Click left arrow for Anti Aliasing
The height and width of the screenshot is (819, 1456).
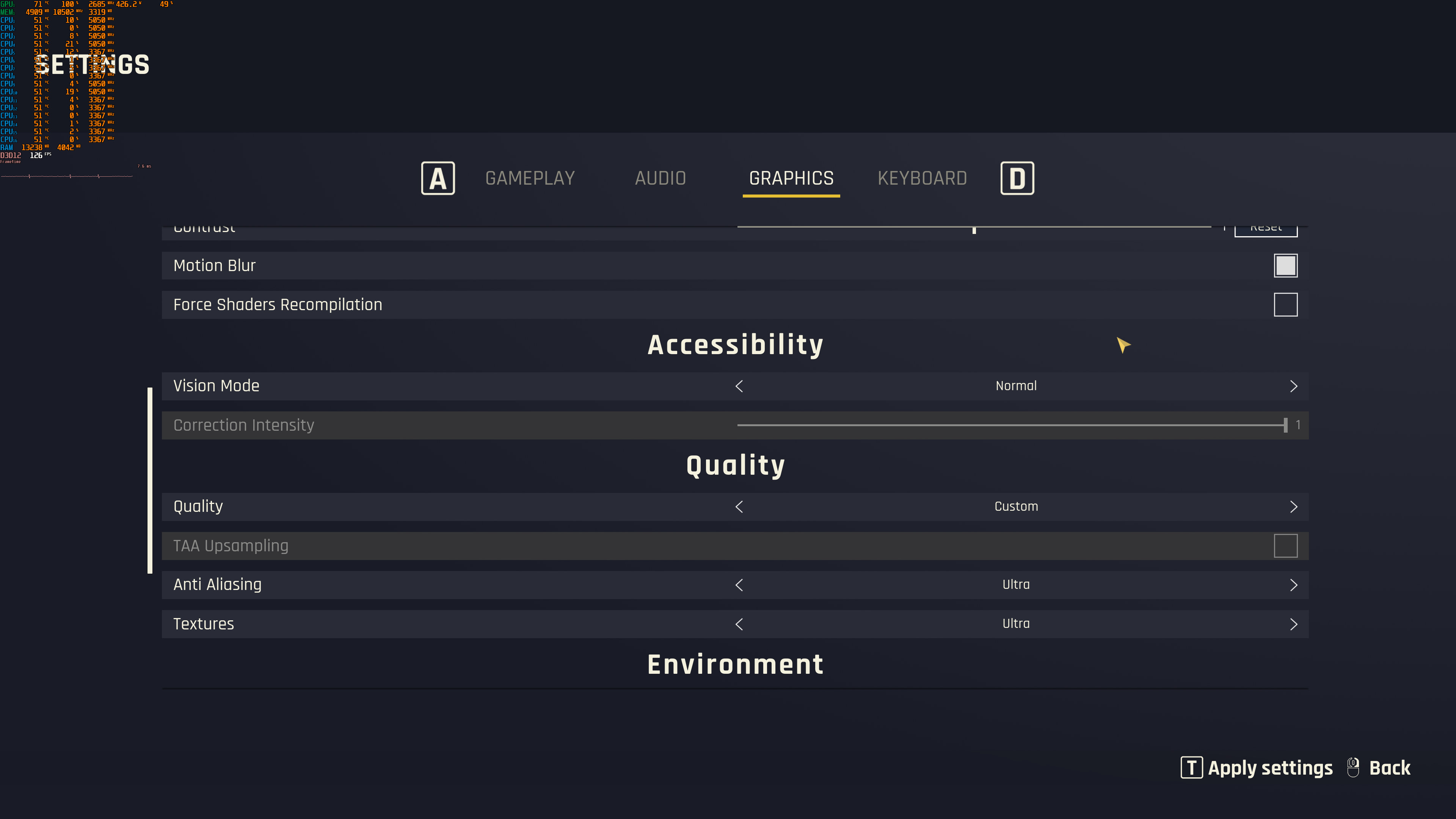click(x=739, y=585)
